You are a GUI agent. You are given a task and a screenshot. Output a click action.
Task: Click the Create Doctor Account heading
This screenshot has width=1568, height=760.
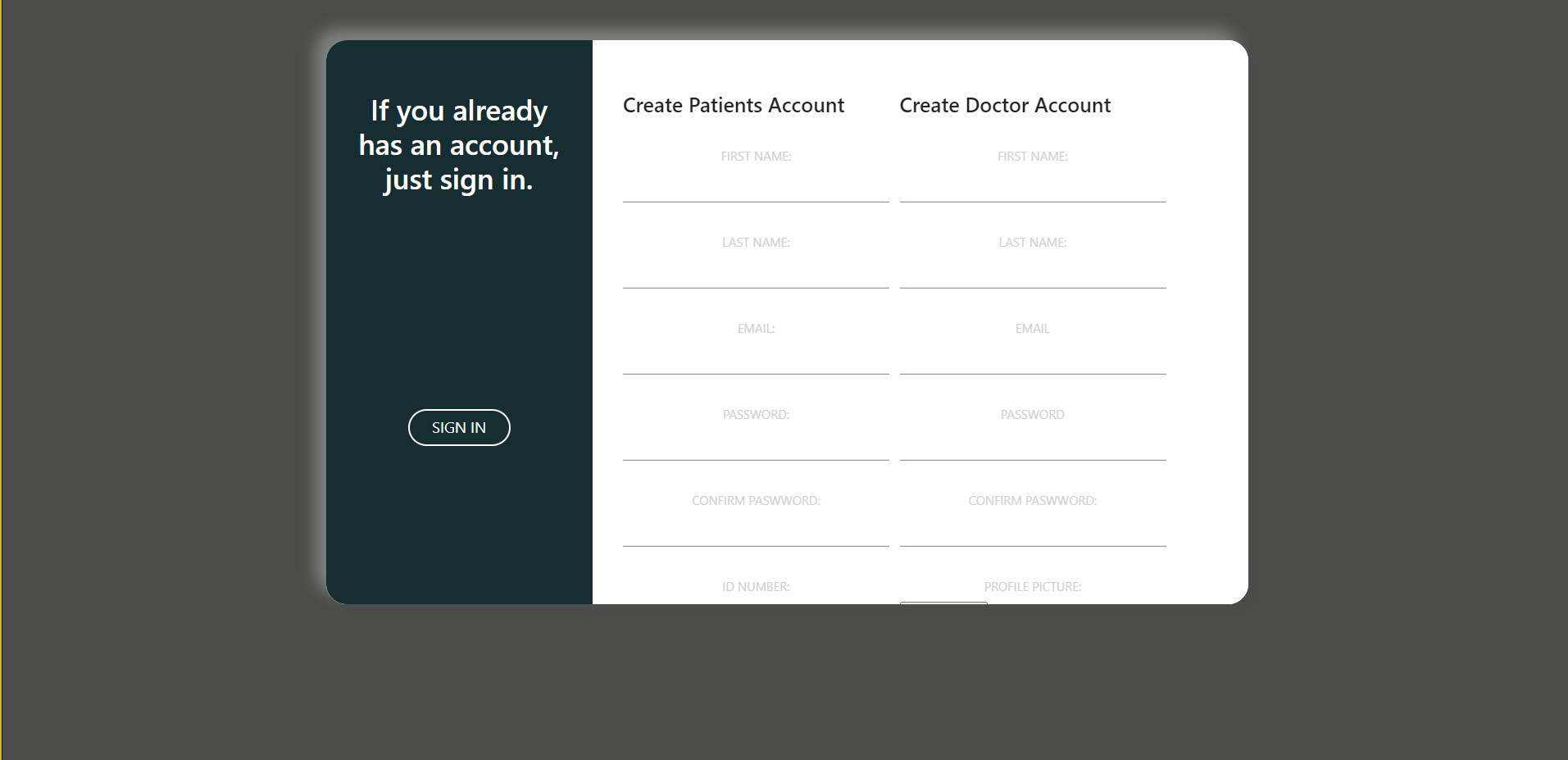pyautogui.click(x=1005, y=105)
